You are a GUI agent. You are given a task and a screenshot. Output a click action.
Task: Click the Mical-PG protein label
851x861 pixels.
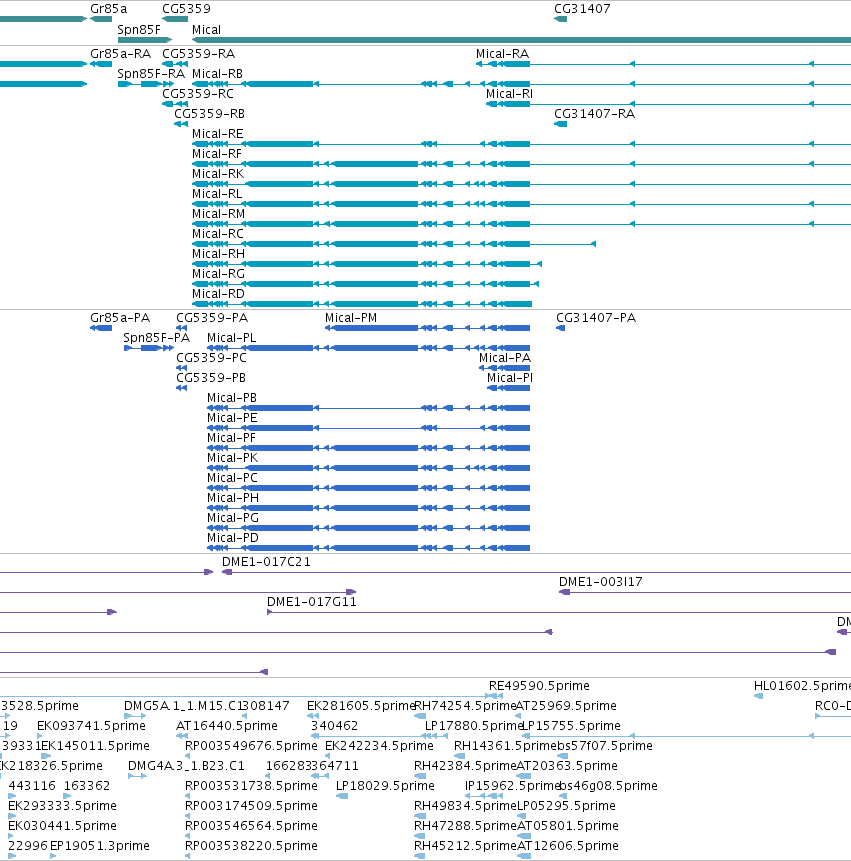point(233,518)
